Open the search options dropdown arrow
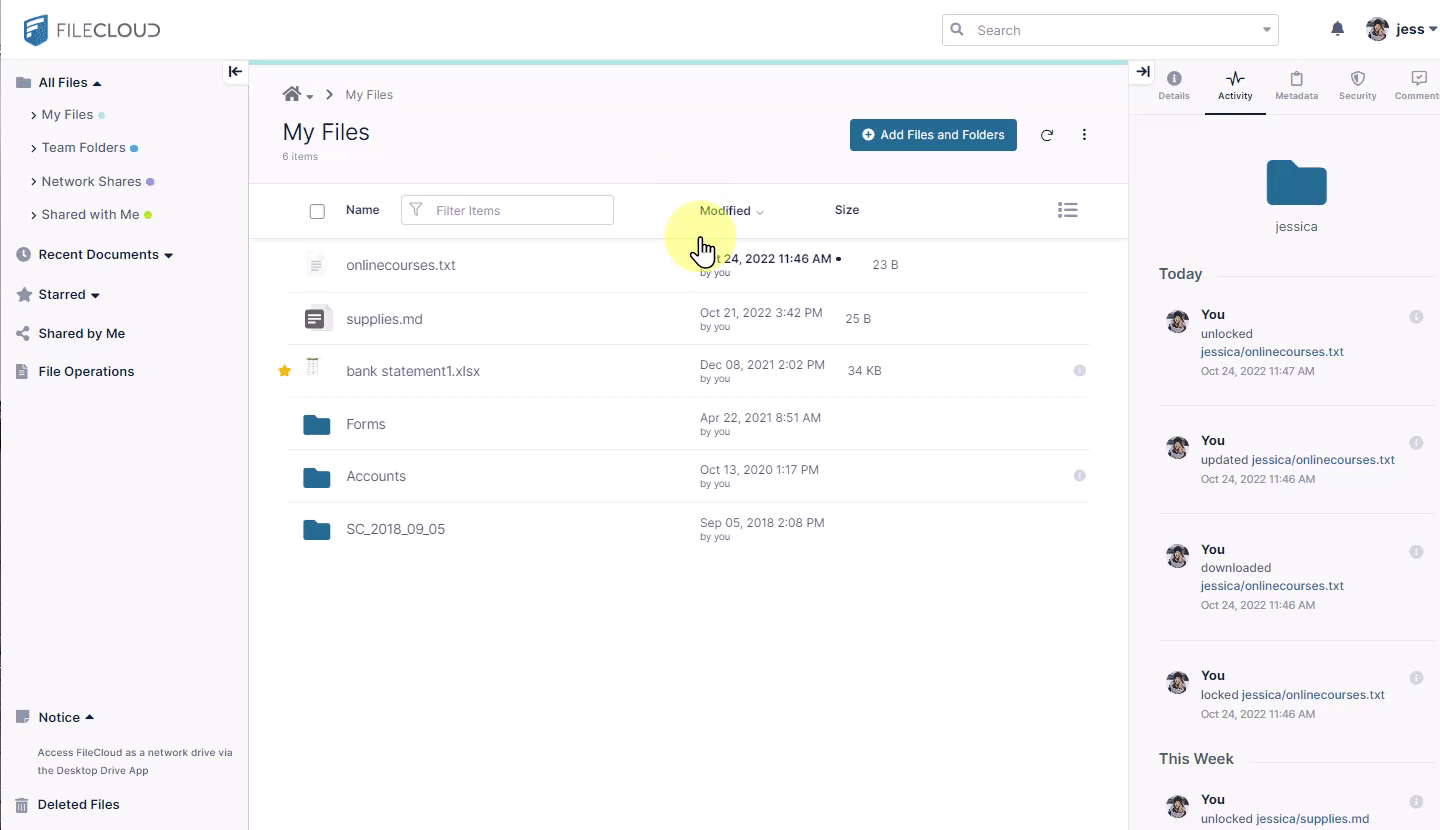This screenshot has height=830, width=1440. pos(1268,30)
